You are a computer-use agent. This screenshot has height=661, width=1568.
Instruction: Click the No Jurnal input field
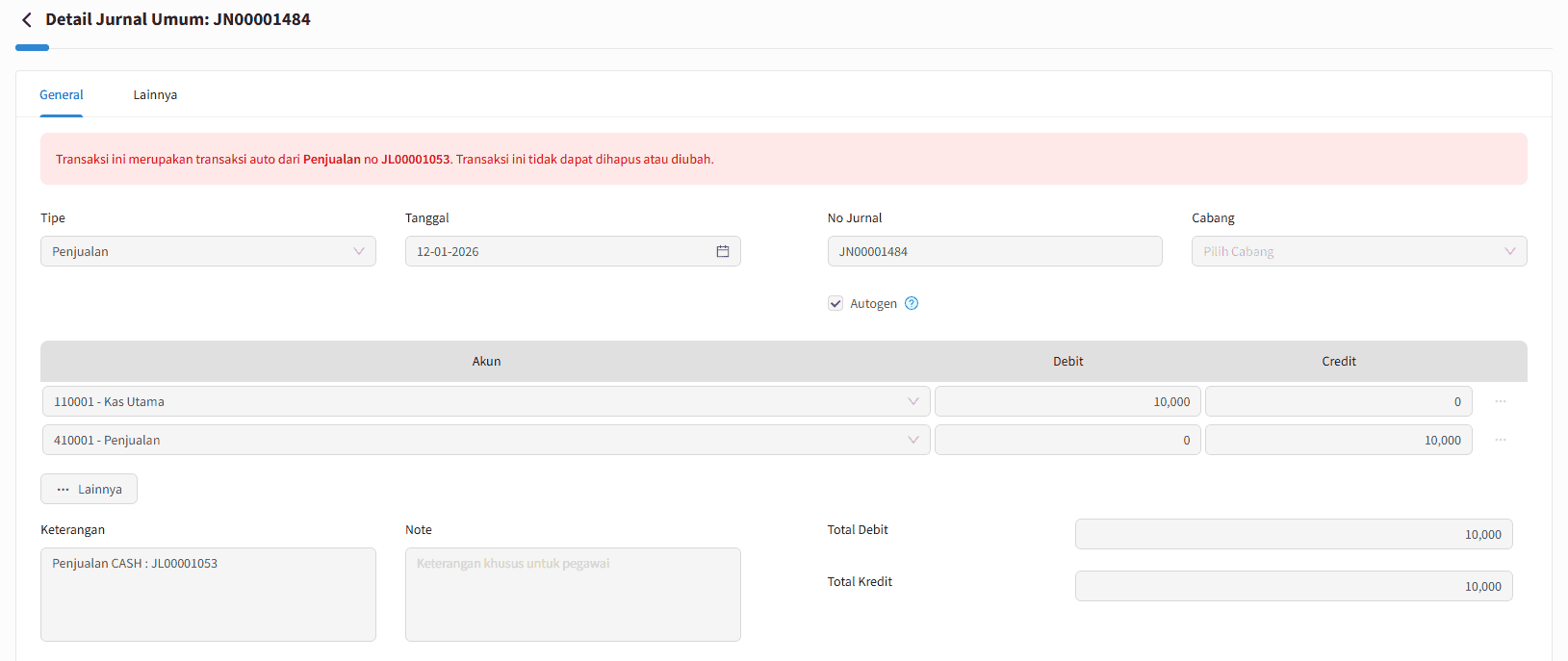pyautogui.click(x=994, y=251)
